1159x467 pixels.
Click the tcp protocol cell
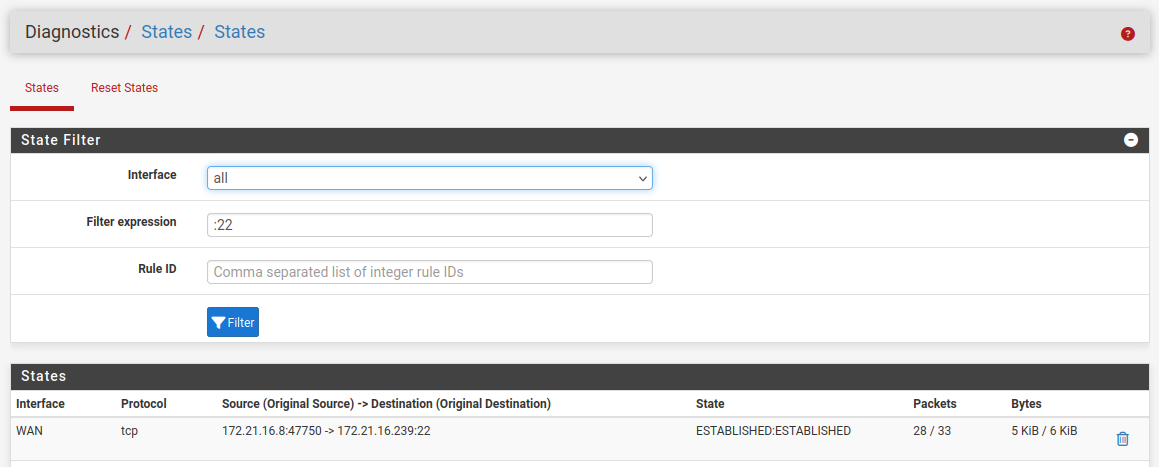[x=129, y=430]
